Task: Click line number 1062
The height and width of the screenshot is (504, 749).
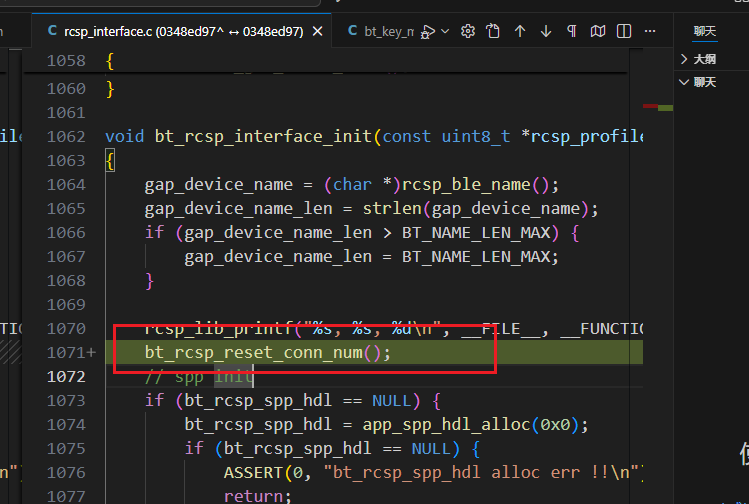Action: click(x=66, y=137)
